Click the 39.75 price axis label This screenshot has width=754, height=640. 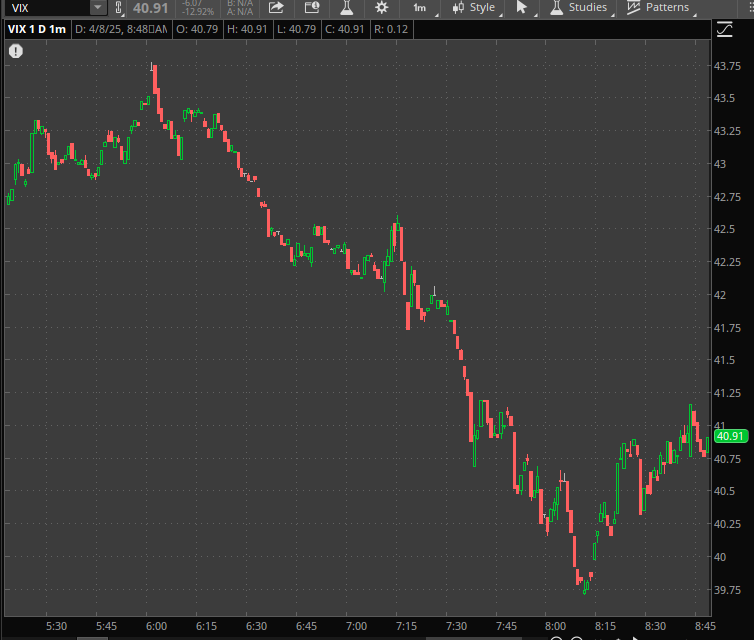[727, 590]
